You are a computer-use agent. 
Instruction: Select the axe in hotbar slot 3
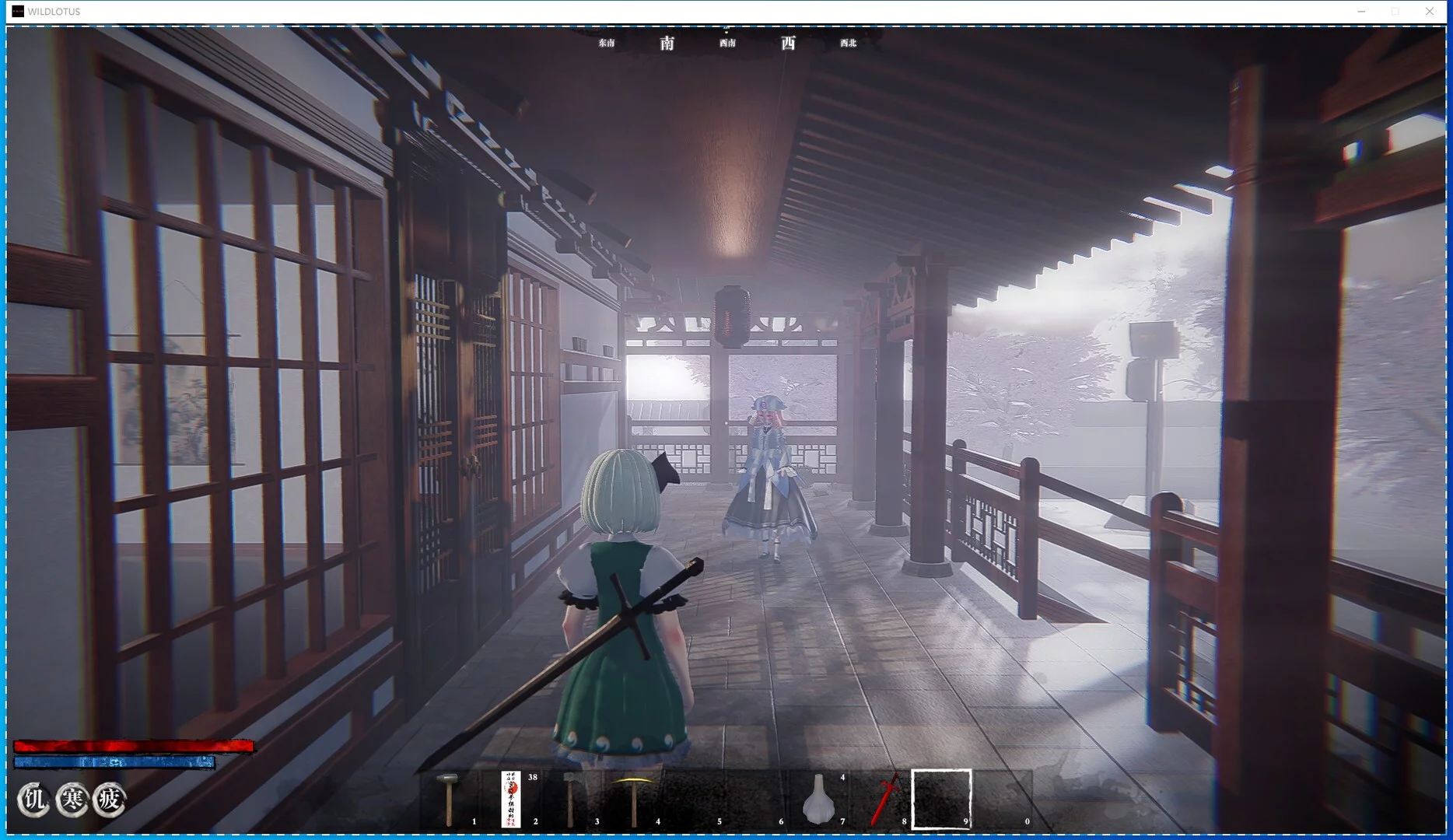(572, 800)
